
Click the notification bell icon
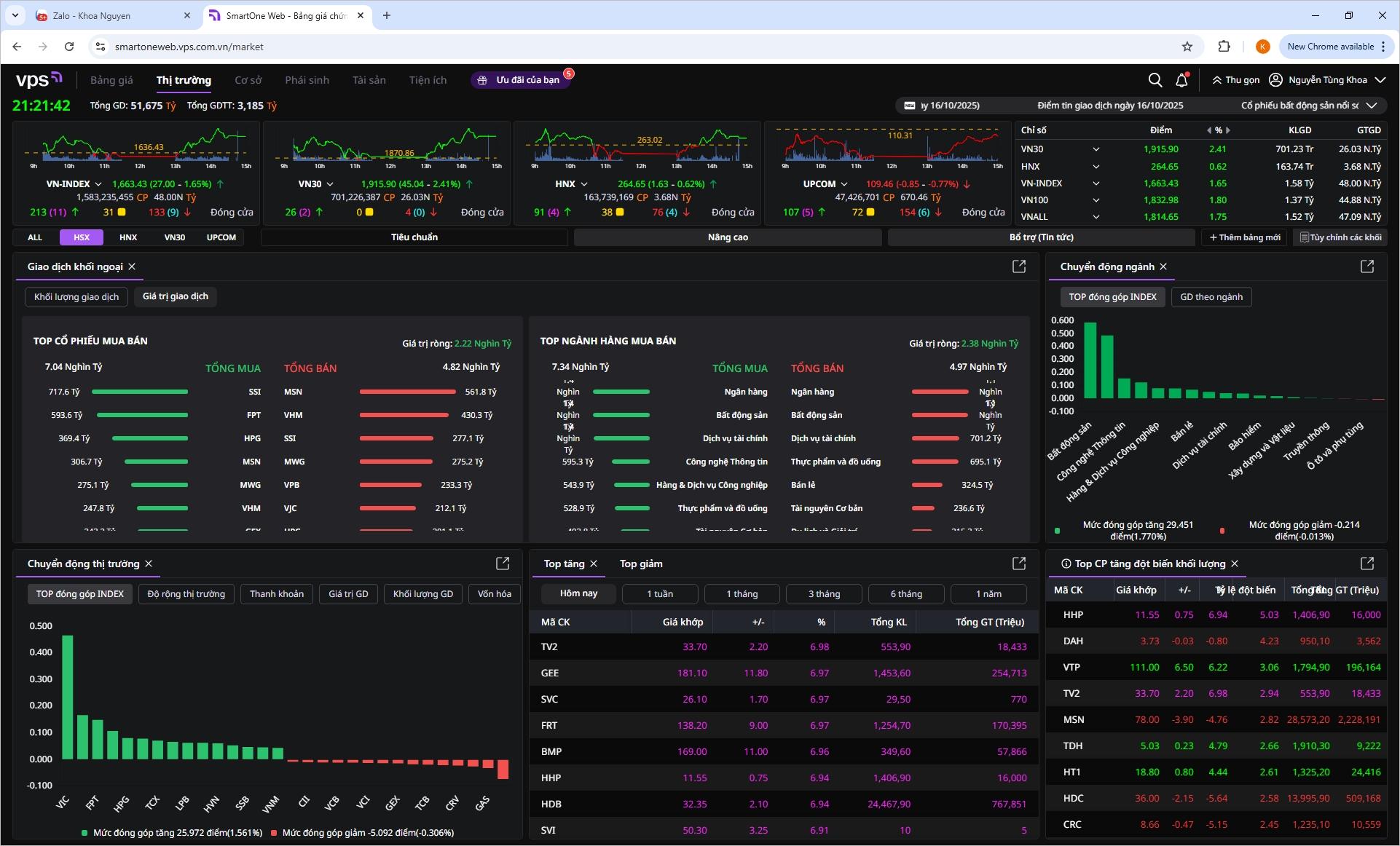[x=1181, y=80]
